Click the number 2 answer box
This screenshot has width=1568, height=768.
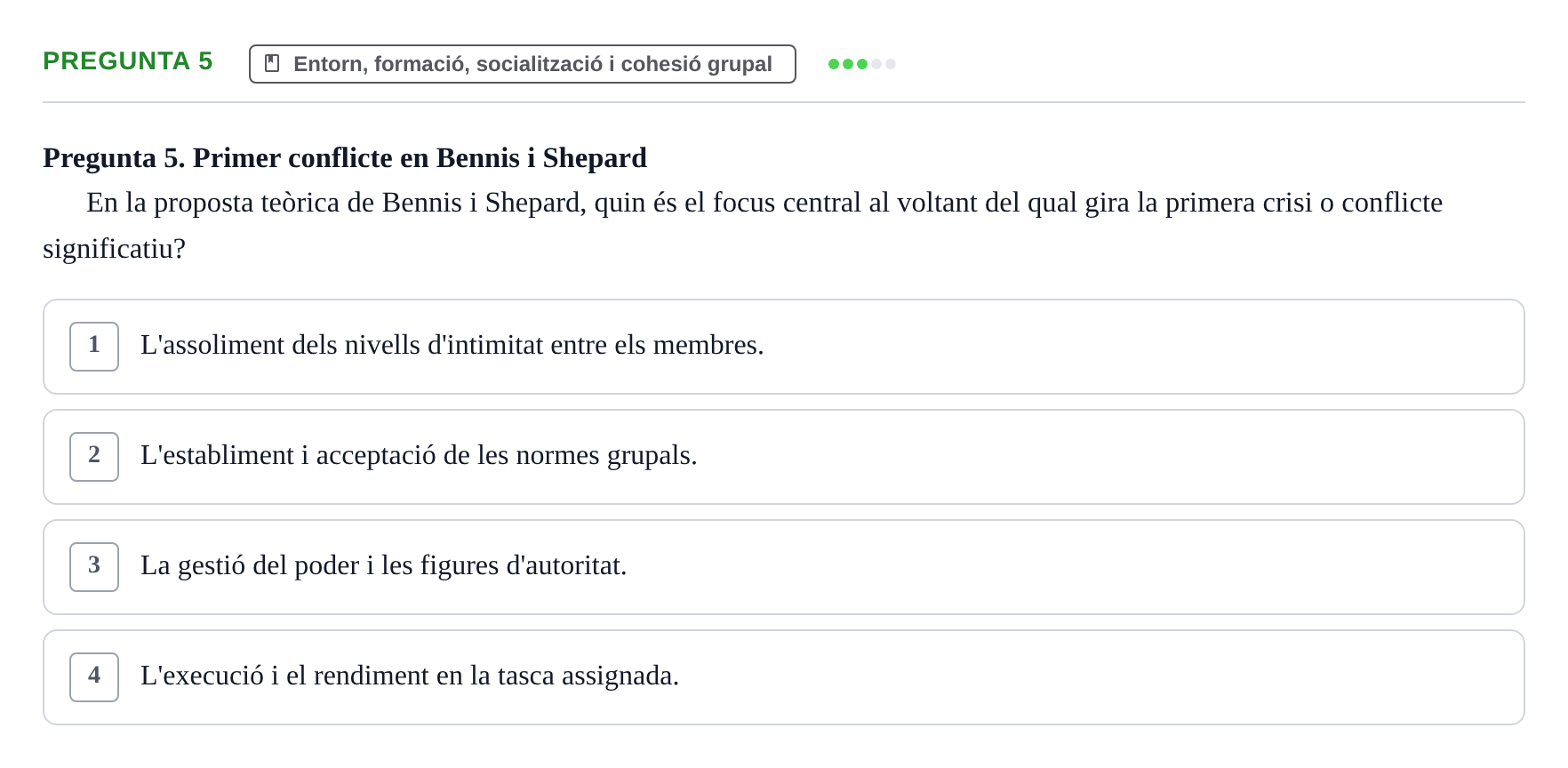coord(94,457)
